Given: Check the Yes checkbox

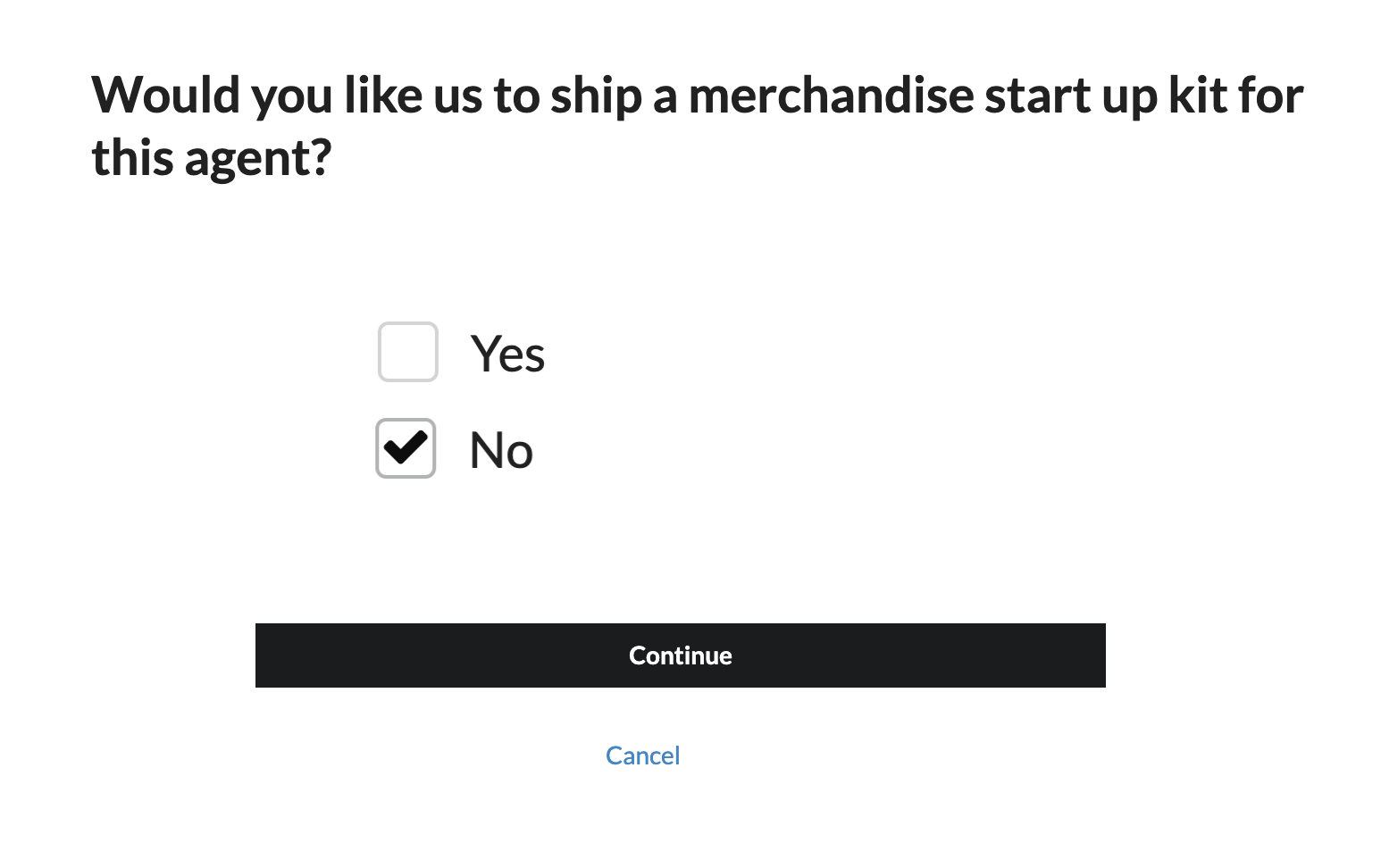Looking at the screenshot, I should click(408, 352).
